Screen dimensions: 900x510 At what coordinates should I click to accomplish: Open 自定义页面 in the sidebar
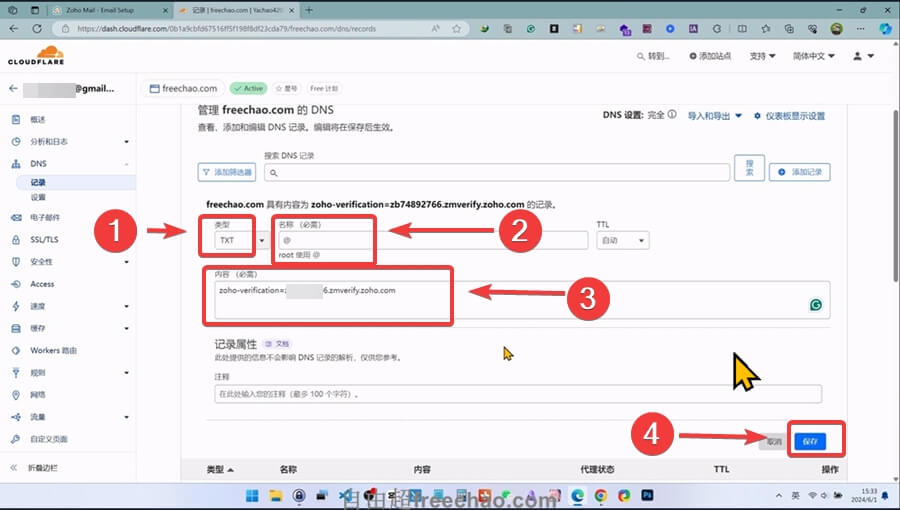click(49, 439)
